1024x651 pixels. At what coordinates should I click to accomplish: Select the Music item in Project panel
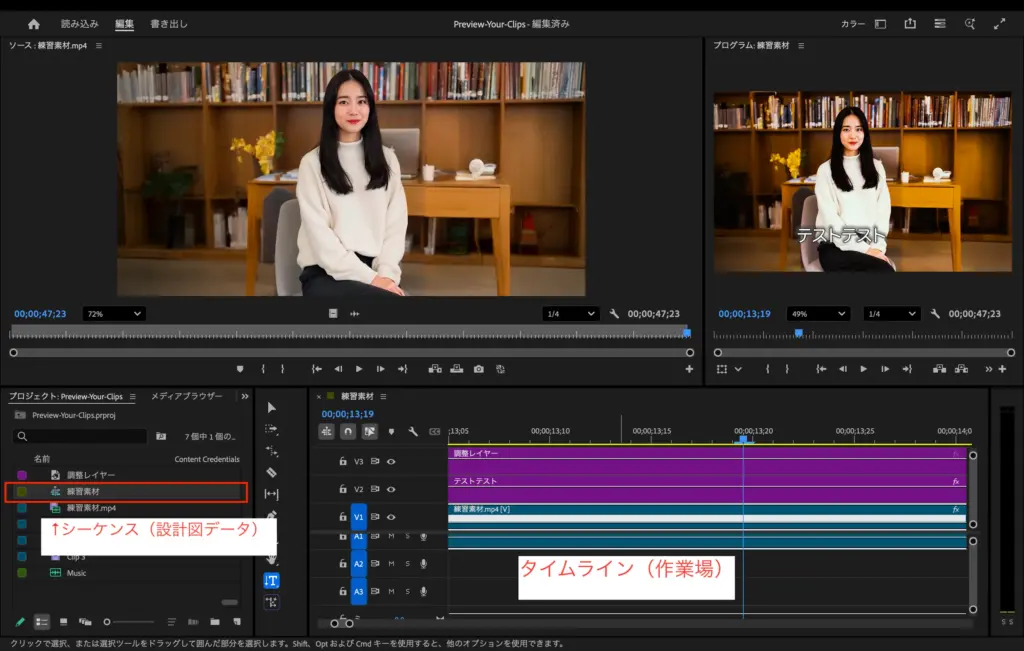click(76, 573)
